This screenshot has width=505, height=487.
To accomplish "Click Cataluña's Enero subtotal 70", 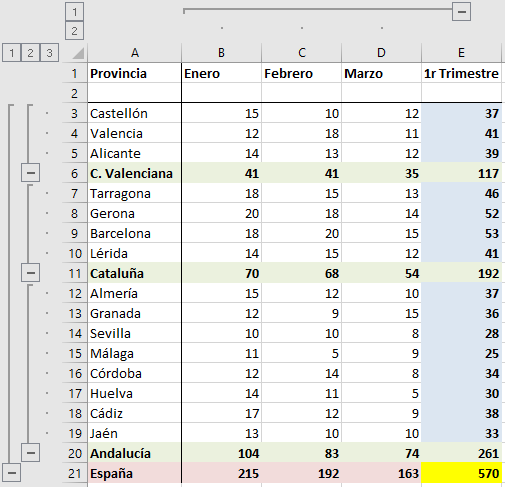I will pos(221,273).
